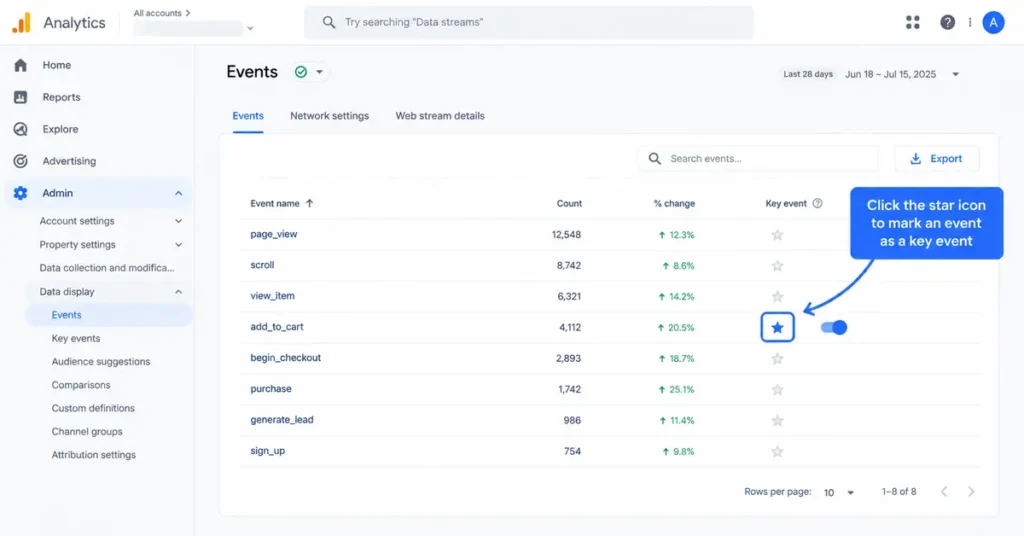Mark page_view as key event with star
Viewport: 1024px width, 536px height.
pos(777,235)
